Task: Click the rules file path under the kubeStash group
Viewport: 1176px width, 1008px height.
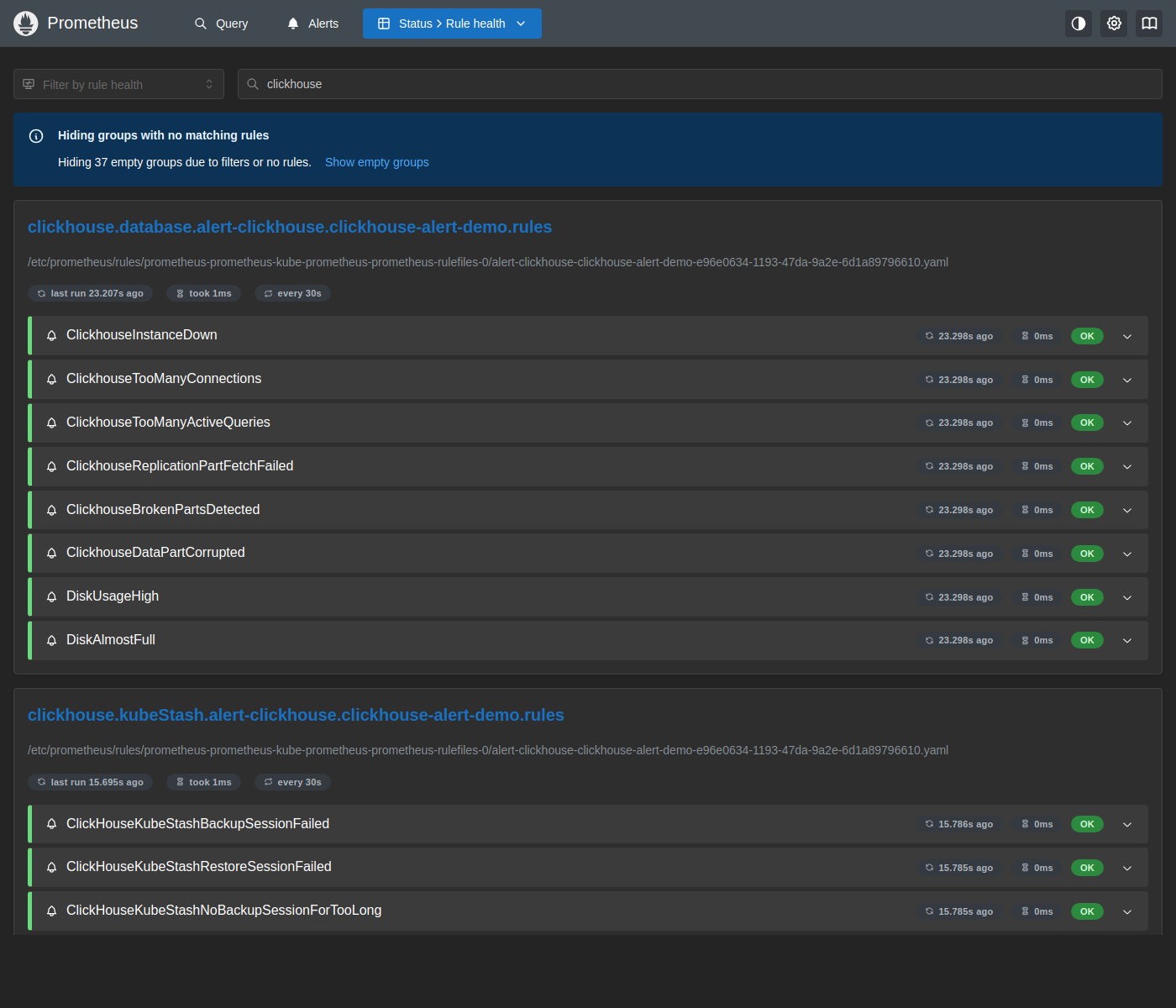Action: (488, 750)
